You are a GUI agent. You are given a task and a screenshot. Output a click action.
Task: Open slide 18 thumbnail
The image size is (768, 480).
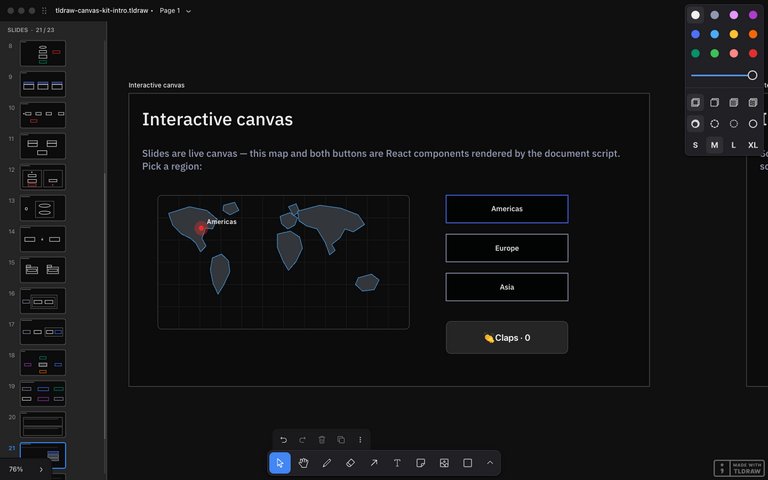43,362
